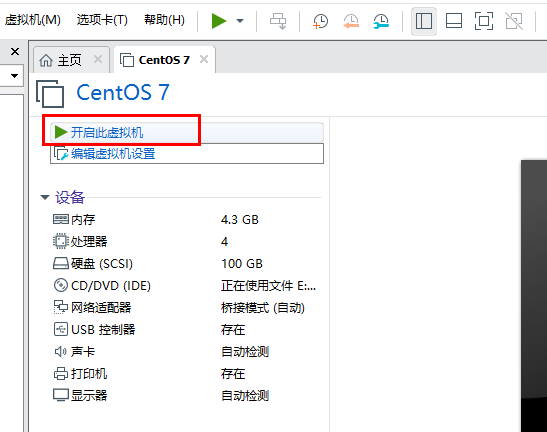Click the CD/DVD (IDE) disc icon
The width and height of the screenshot is (547, 432).
coord(61,285)
